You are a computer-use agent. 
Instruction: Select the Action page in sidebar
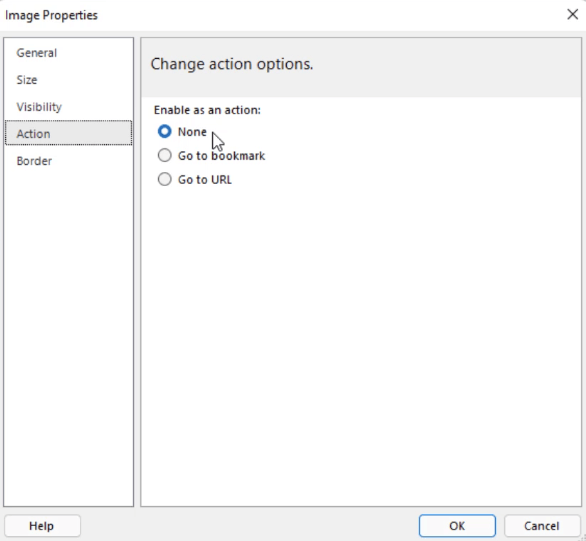pyautogui.click(x=68, y=133)
